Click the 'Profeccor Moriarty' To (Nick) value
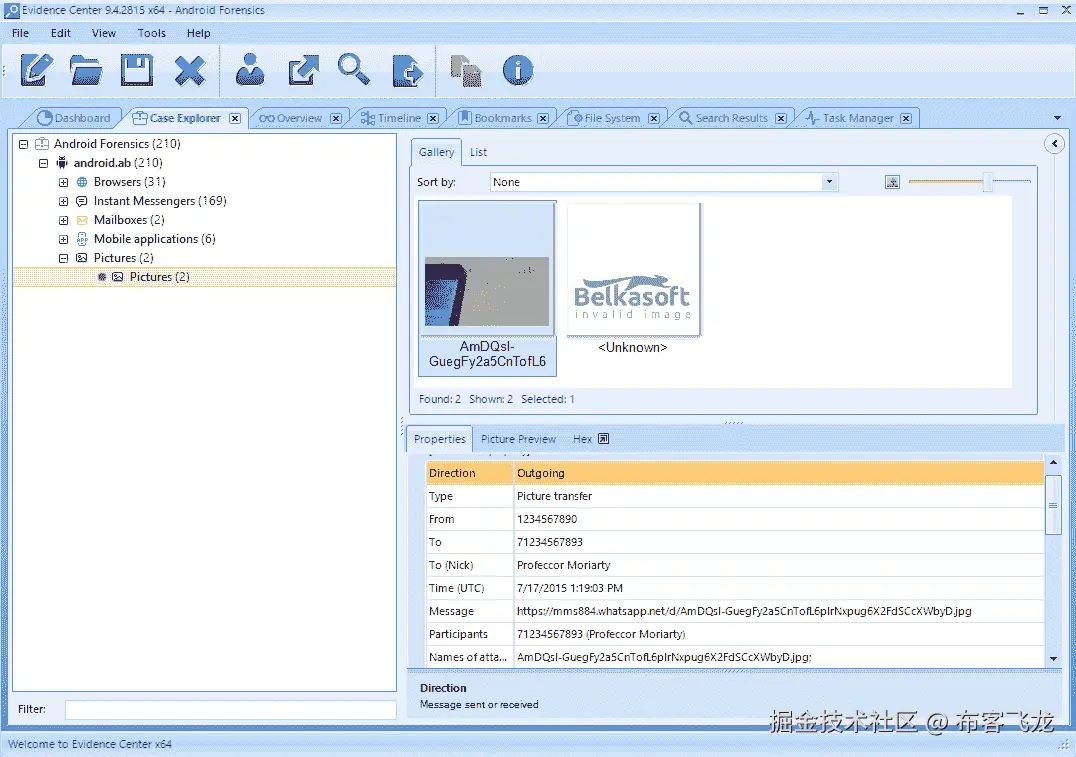The height and width of the screenshot is (757, 1076). [563, 566]
